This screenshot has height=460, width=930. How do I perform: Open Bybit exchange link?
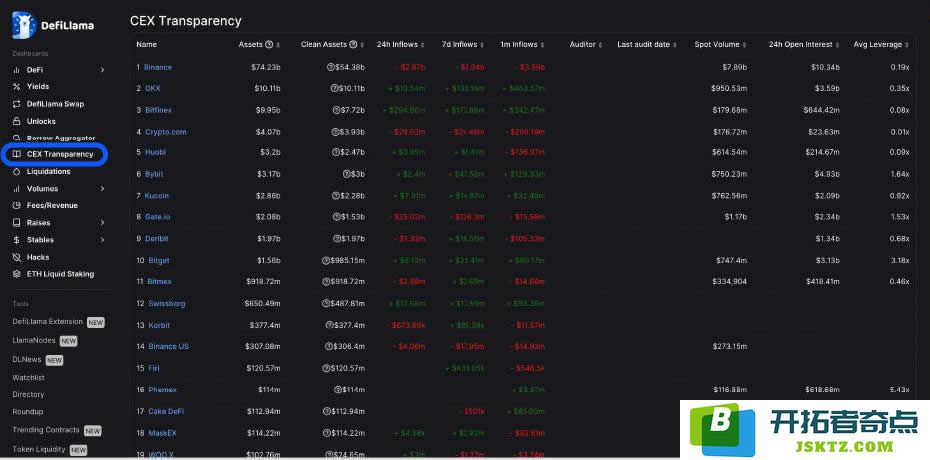tap(154, 174)
